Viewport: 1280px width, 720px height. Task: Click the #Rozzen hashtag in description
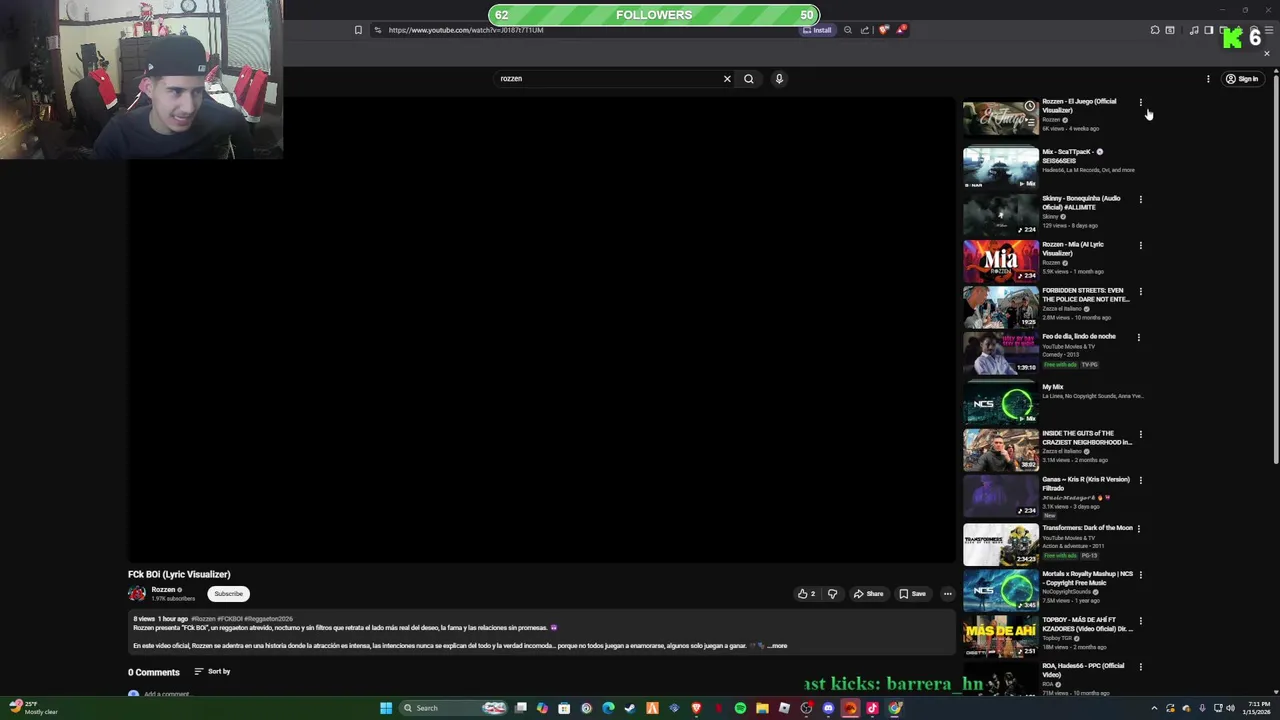pyautogui.click(x=203, y=619)
